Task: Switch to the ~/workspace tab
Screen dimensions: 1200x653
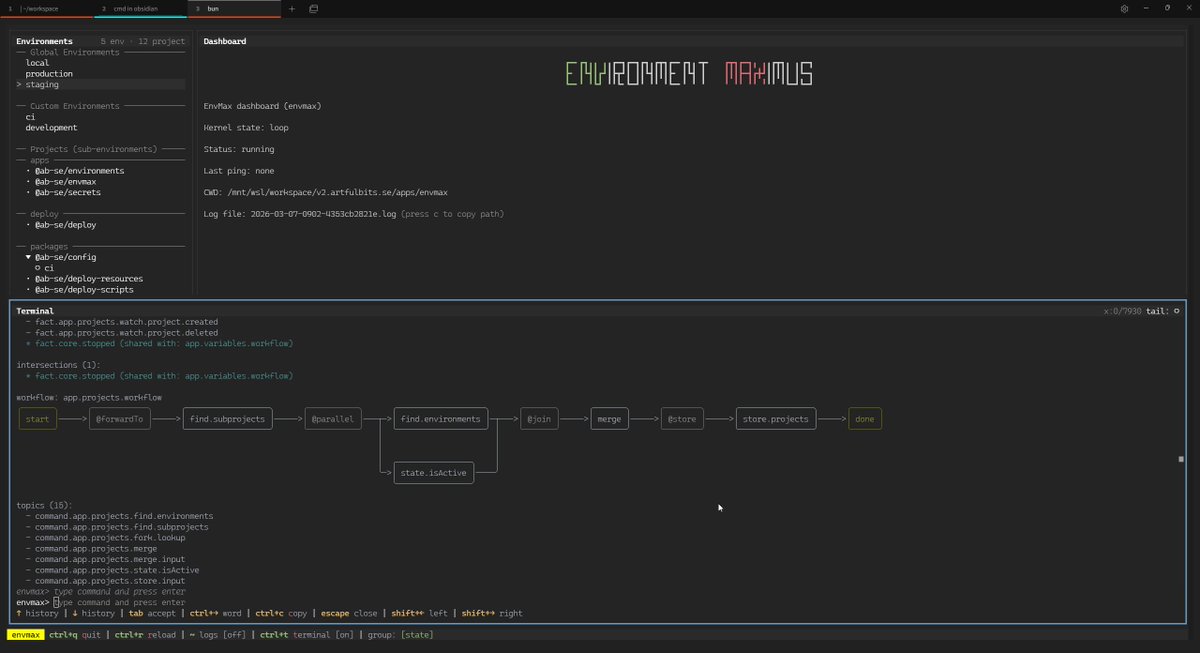Action: tap(47, 8)
